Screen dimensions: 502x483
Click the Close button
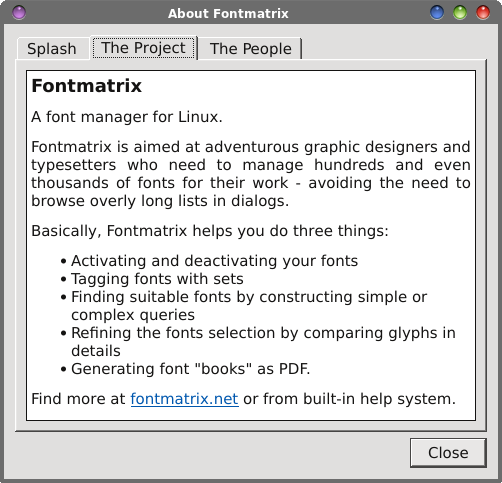(448, 453)
